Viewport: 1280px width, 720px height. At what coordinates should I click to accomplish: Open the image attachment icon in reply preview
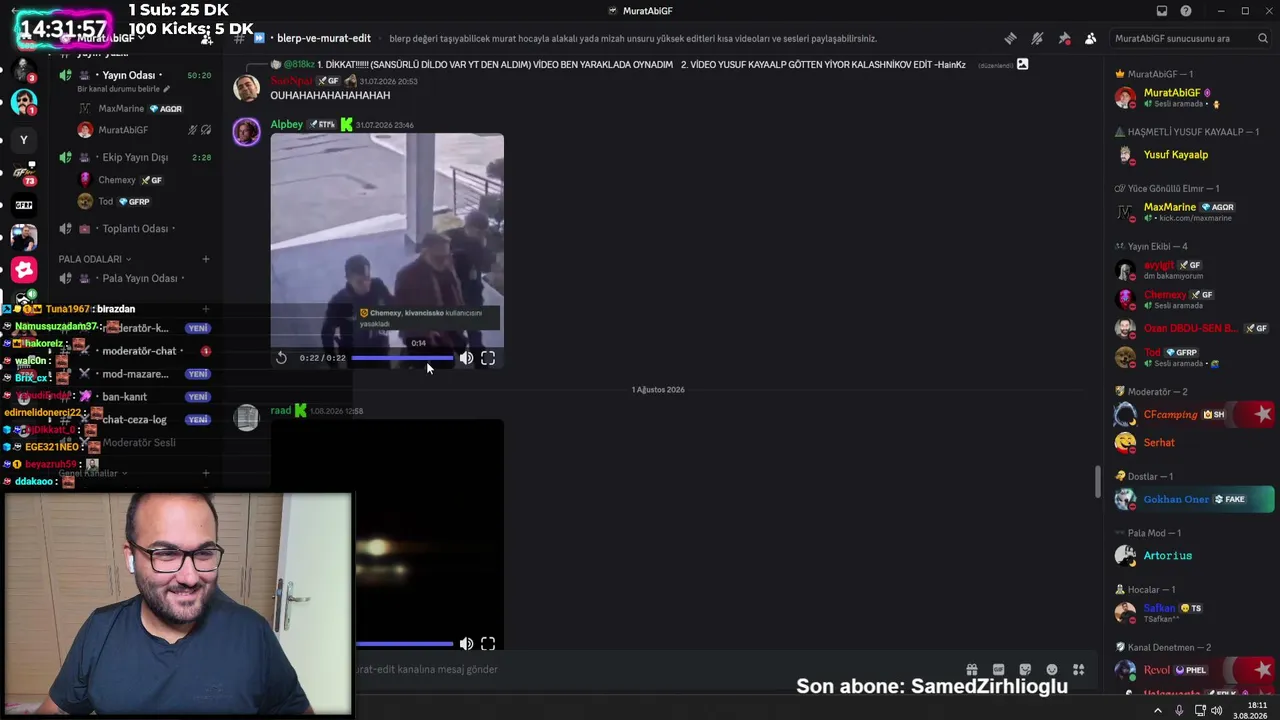tap(1022, 65)
